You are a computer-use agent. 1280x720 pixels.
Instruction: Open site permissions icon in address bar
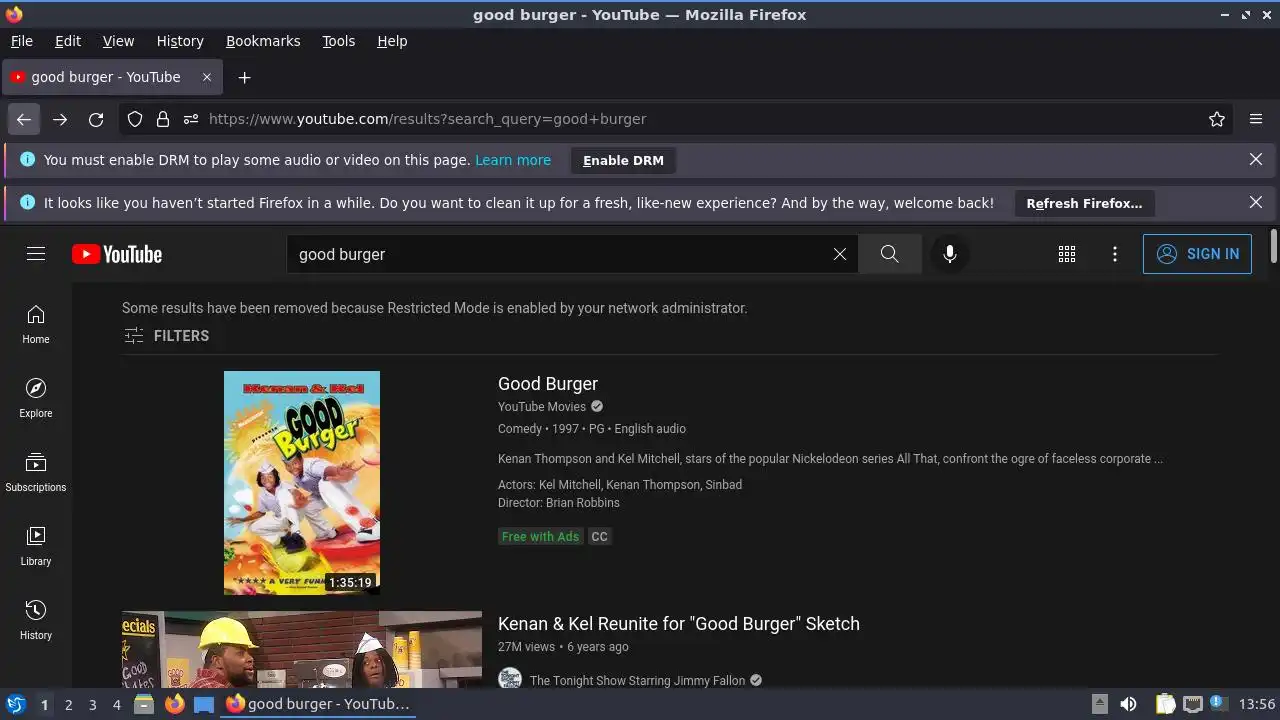[x=191, y=119]
